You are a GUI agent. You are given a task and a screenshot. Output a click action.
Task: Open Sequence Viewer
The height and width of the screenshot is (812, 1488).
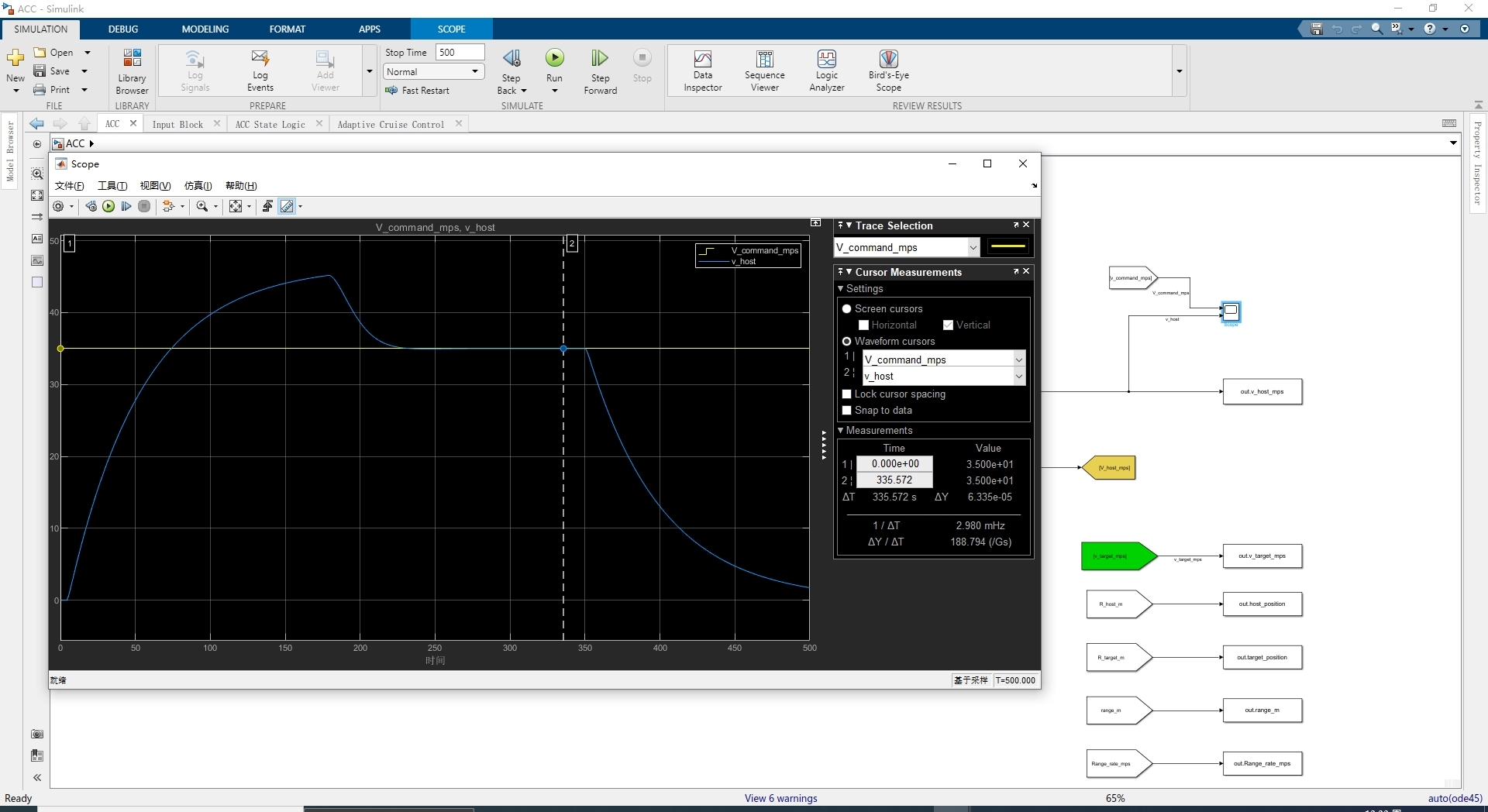pos(765,71)
